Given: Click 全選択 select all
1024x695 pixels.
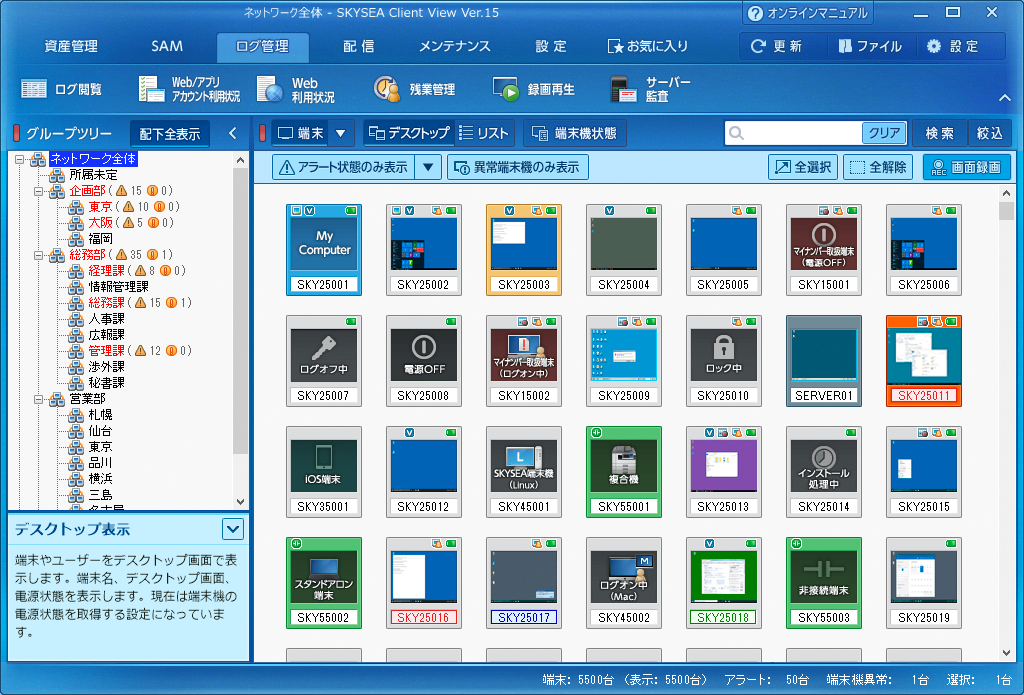Looking at the screenshot, I should pyautogui.click(x=803, y=167).
